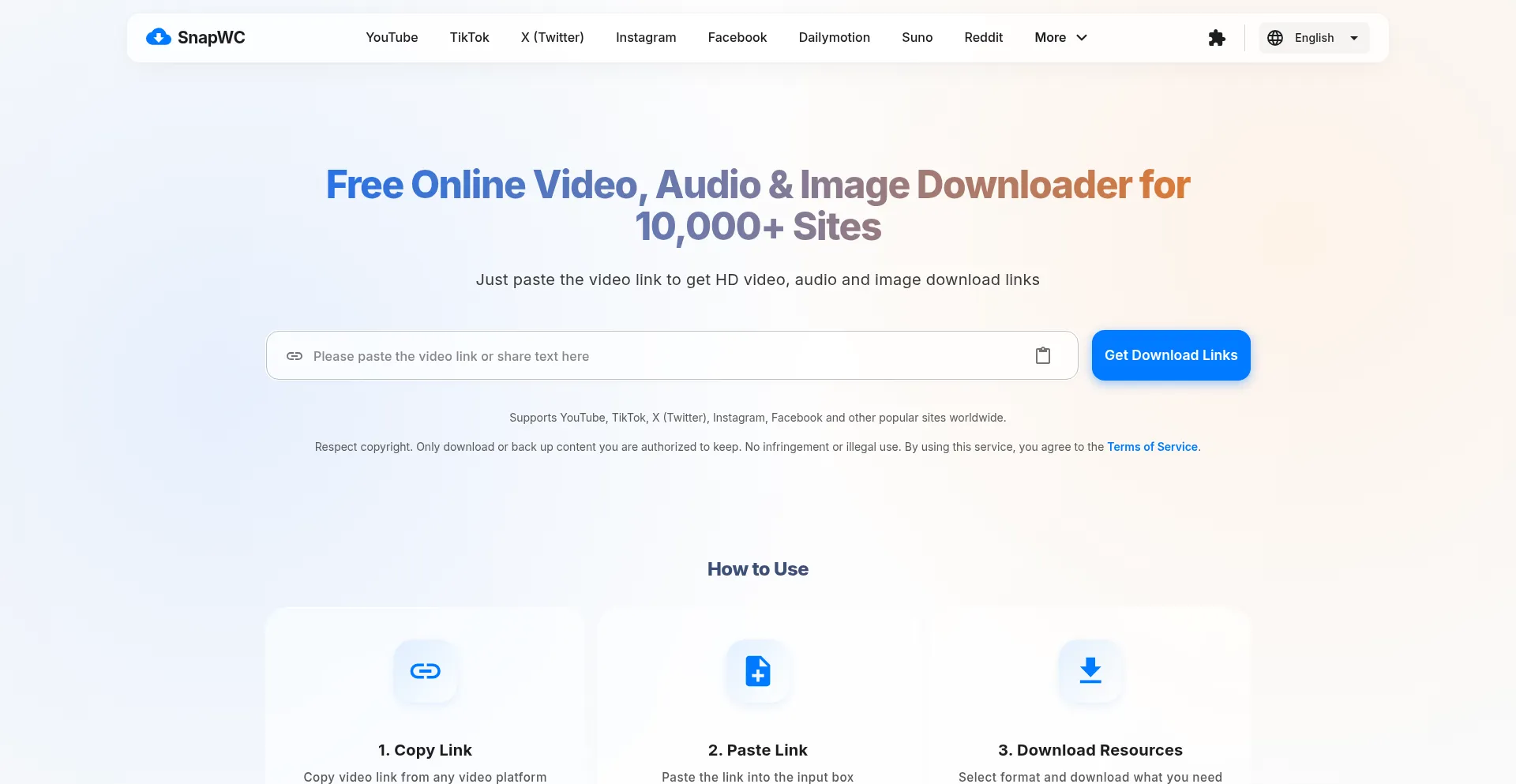Open the Suno nav item
The image size is (1516, 784).
pyautogui.click(x=917, y=37)
